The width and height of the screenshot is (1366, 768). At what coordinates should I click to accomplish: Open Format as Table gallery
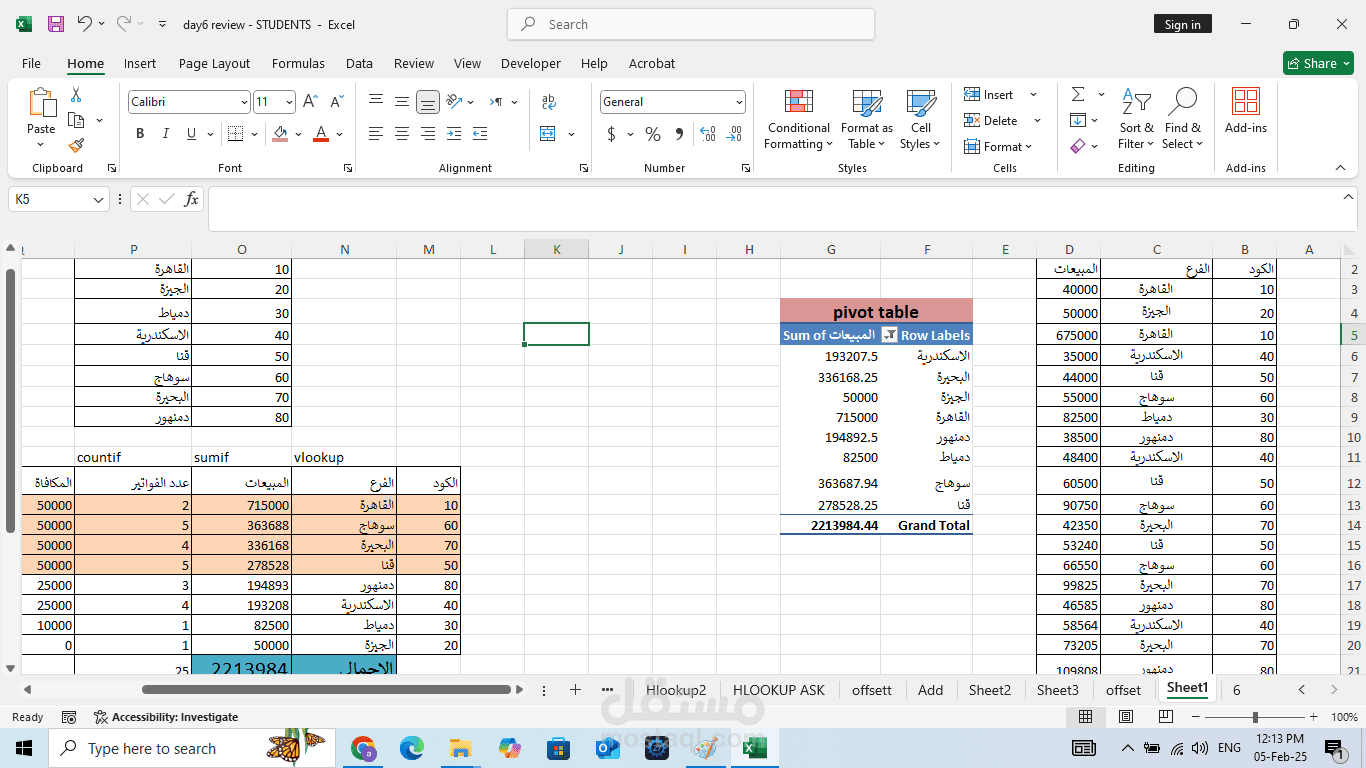[866, 120]
